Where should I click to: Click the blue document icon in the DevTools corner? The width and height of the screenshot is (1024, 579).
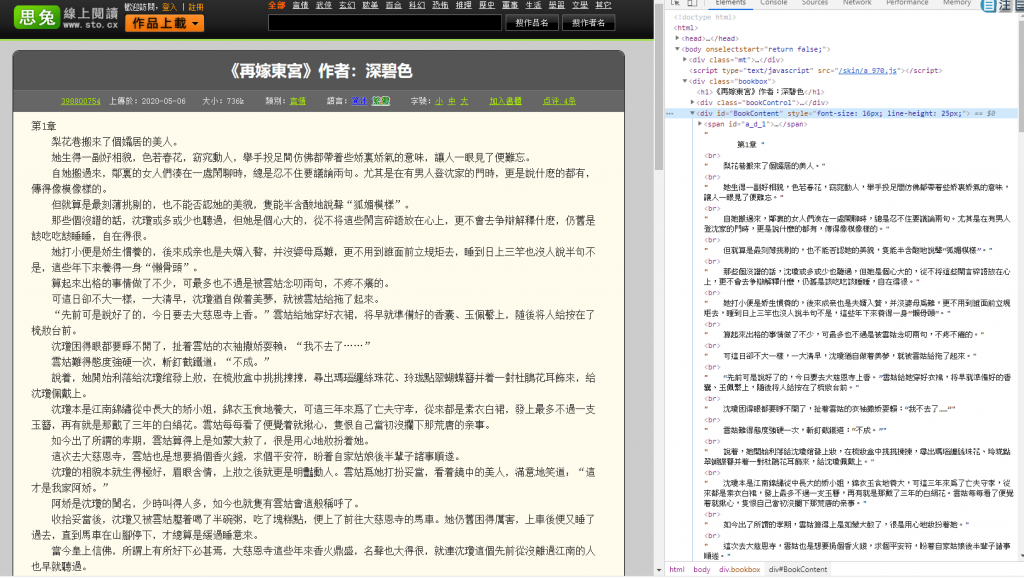[x=989, y=5]
